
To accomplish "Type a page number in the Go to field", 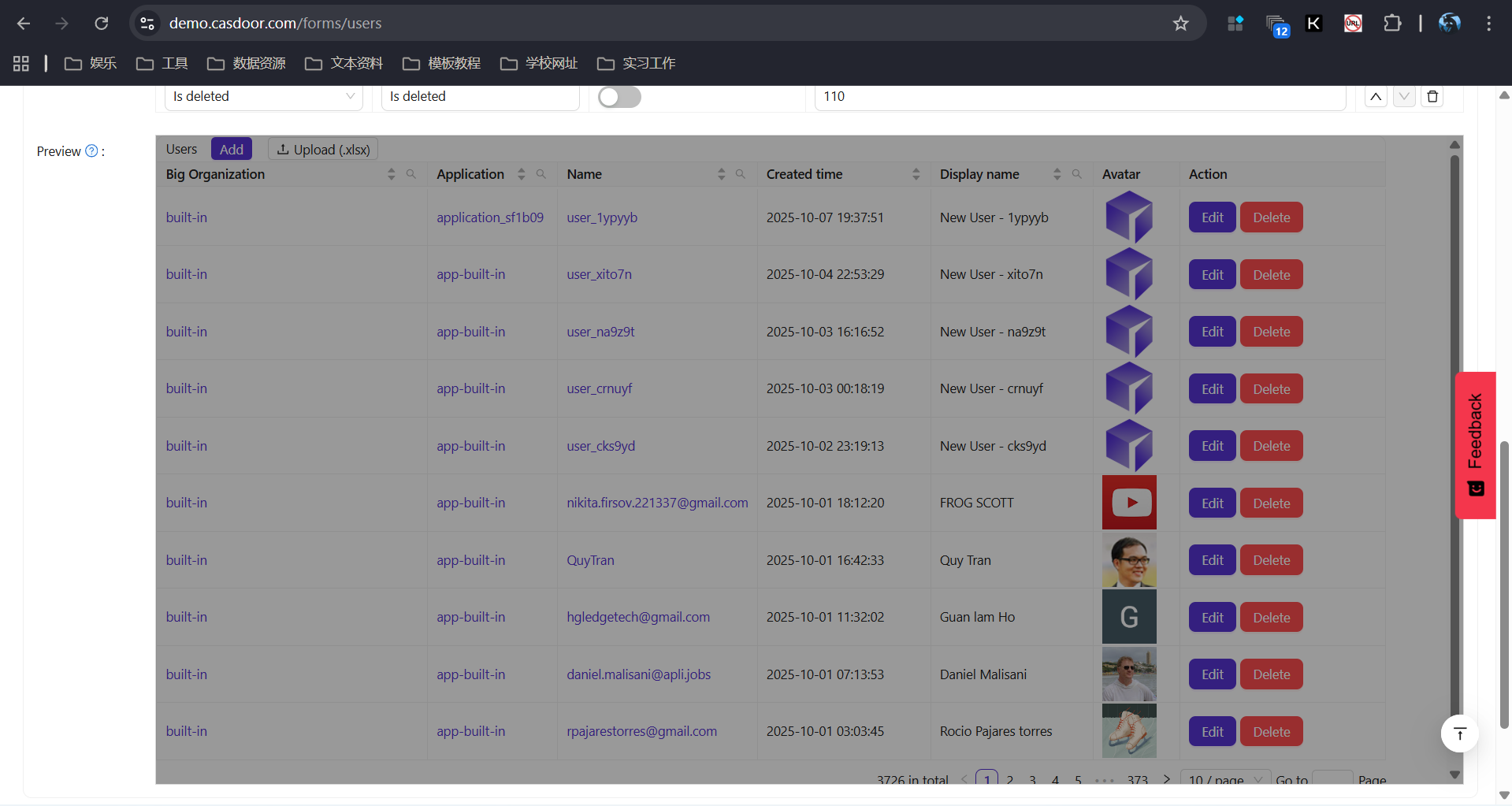I will click(1333, 779).
